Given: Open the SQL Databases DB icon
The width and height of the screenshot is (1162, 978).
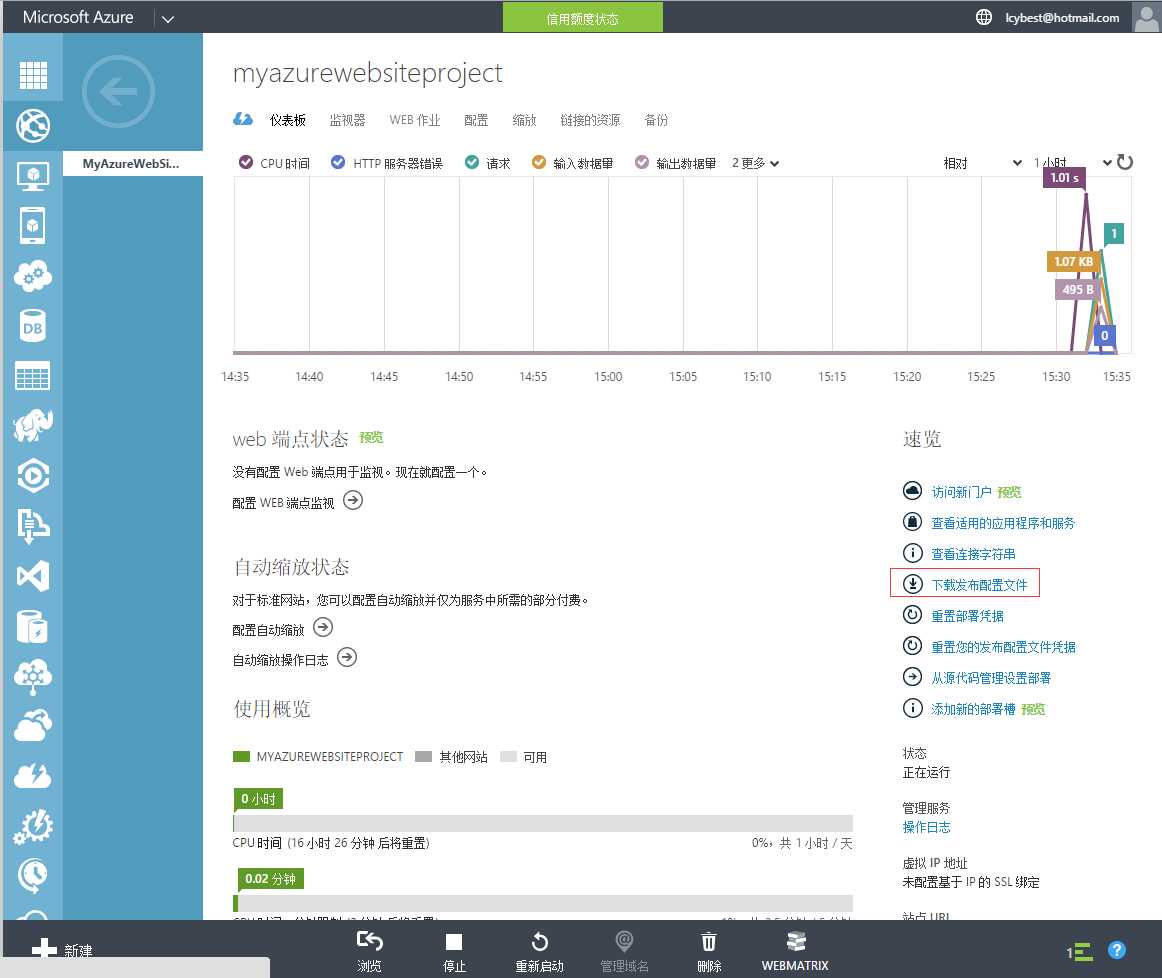Looking at the screenshot, I should tap(33, 326).
